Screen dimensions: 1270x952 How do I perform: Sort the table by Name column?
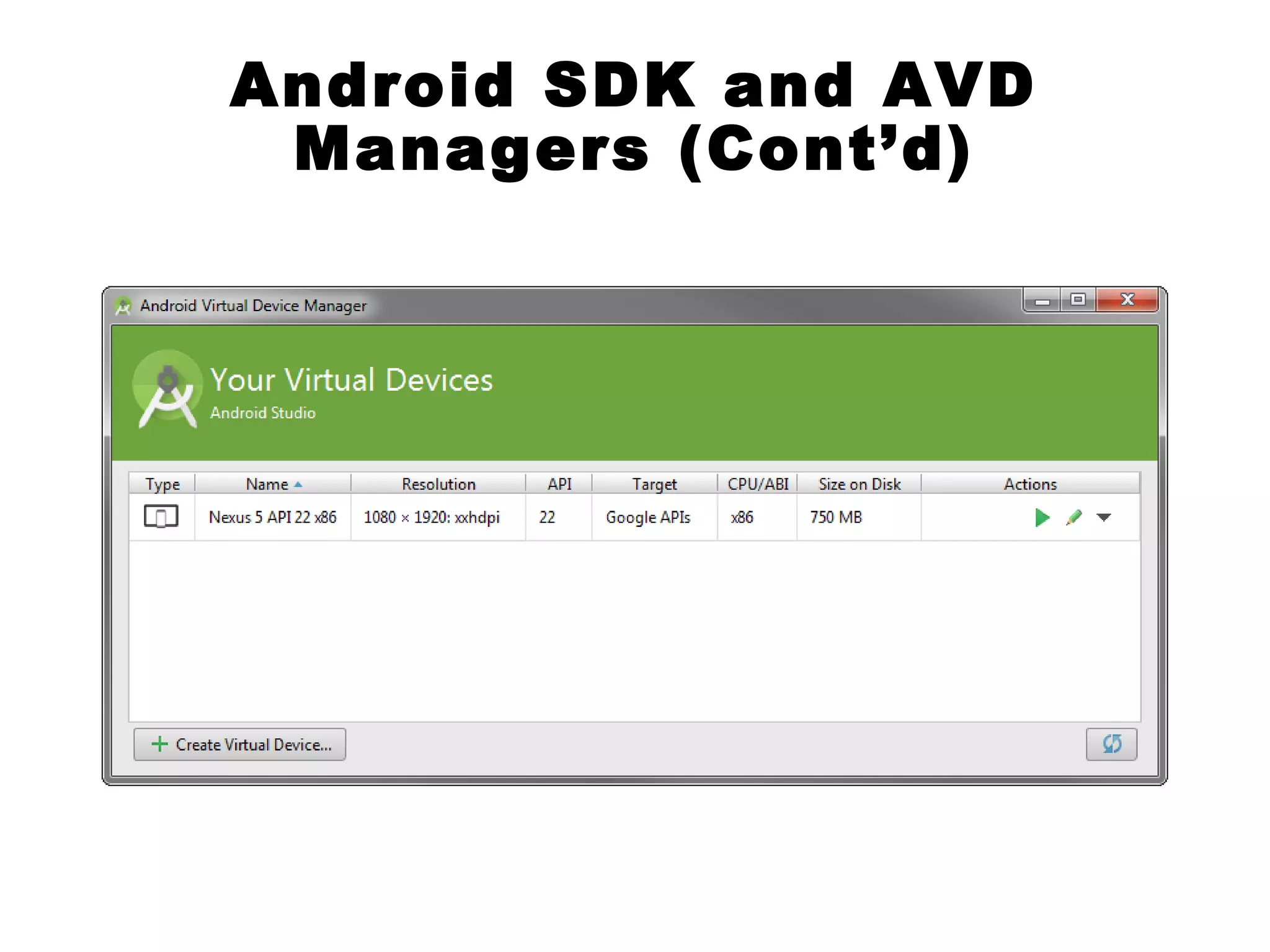[273, 484]
